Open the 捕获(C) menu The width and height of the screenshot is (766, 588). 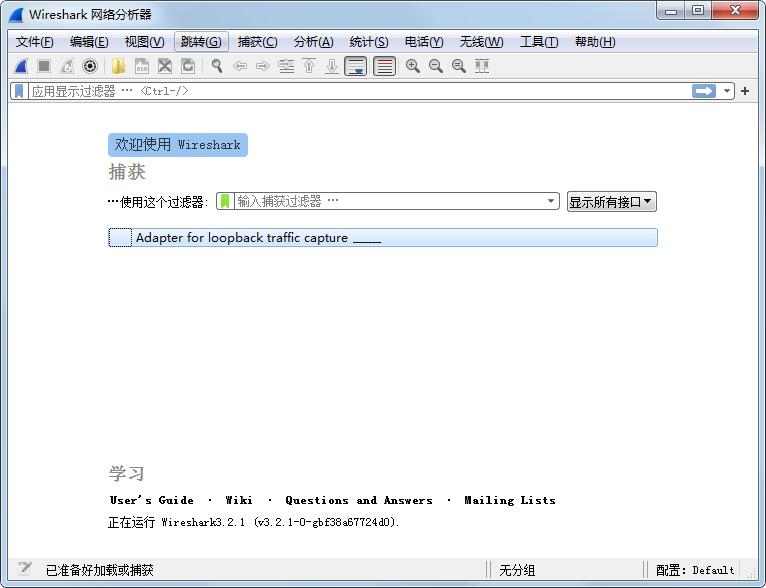click(x=257, y=42)
